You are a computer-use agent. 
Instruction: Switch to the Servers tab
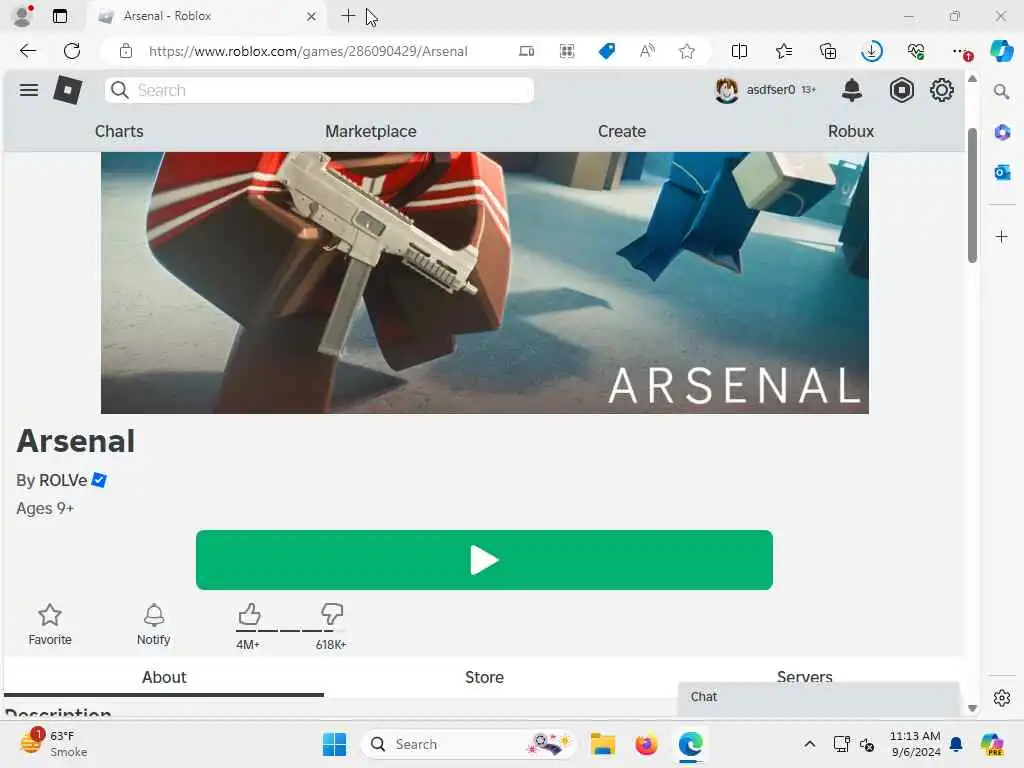coord(805,677)
